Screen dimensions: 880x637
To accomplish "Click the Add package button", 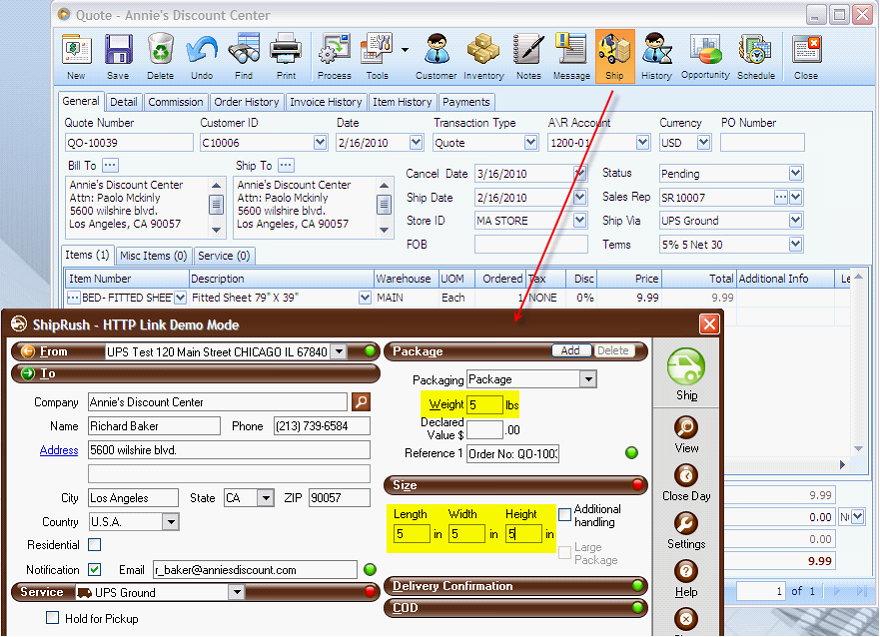I will (570, 351).
